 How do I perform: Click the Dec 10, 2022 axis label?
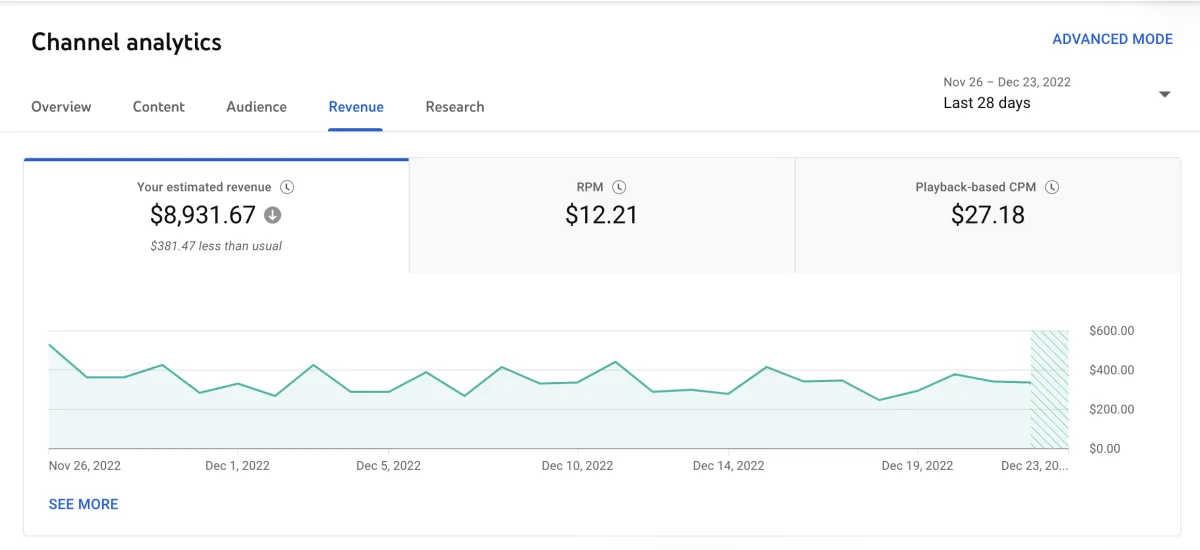click(x=577, y=466)
